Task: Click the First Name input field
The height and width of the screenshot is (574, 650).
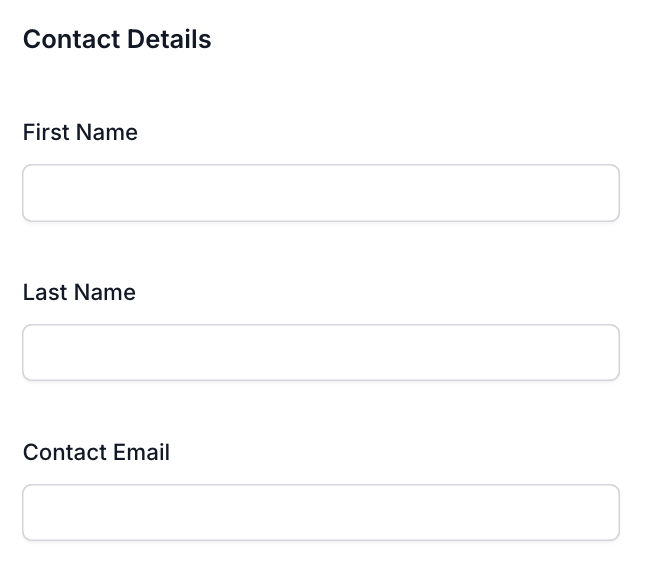Action: (x=321, y=193)
